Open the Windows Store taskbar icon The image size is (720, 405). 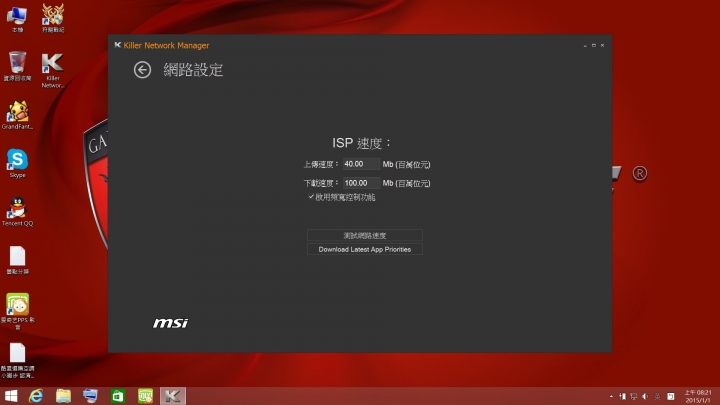point(118,396)
